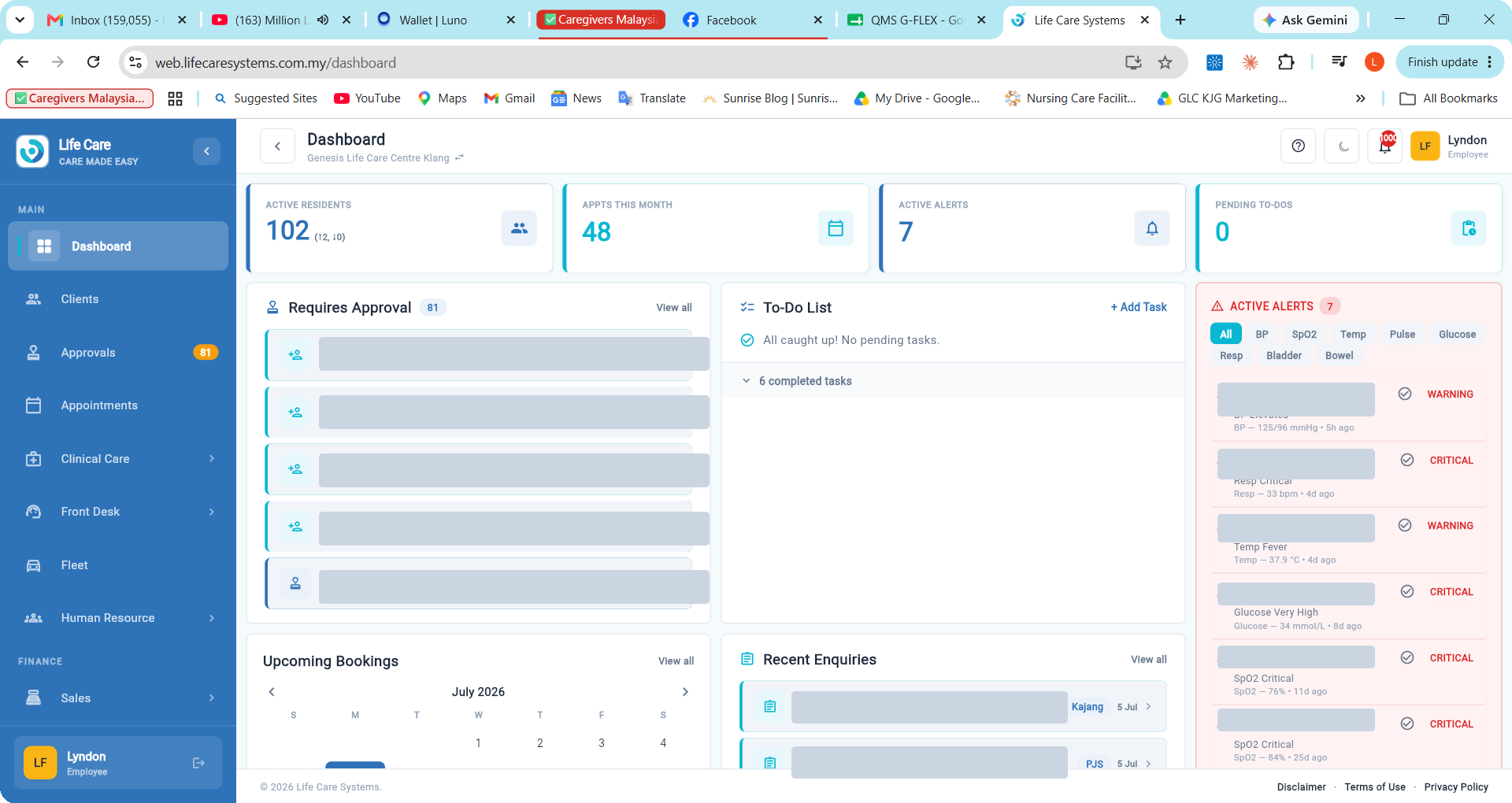
Task: View all upcoming bookings
Action: 676,661
